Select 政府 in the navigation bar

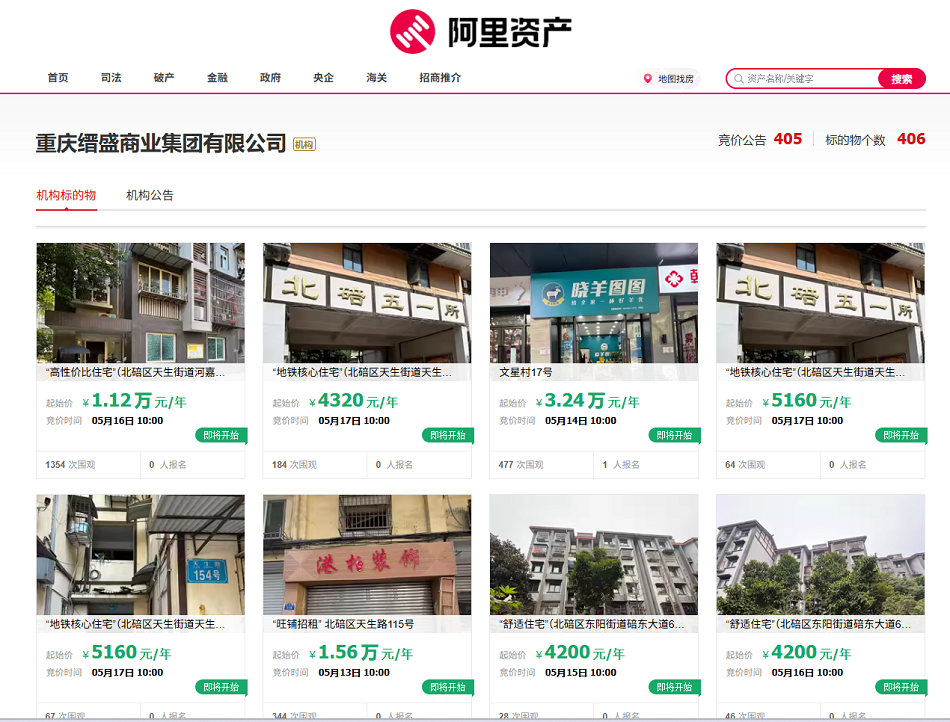click(270, 78)
